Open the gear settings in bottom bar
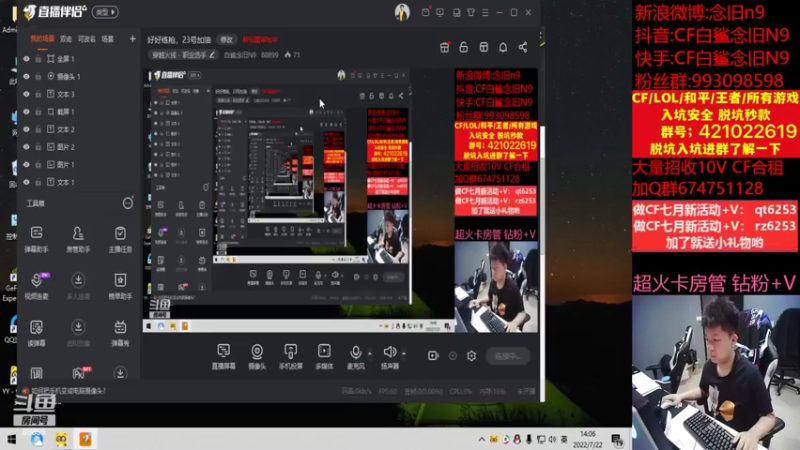Viewport: 800px width, 450px height. click(471, 356)
